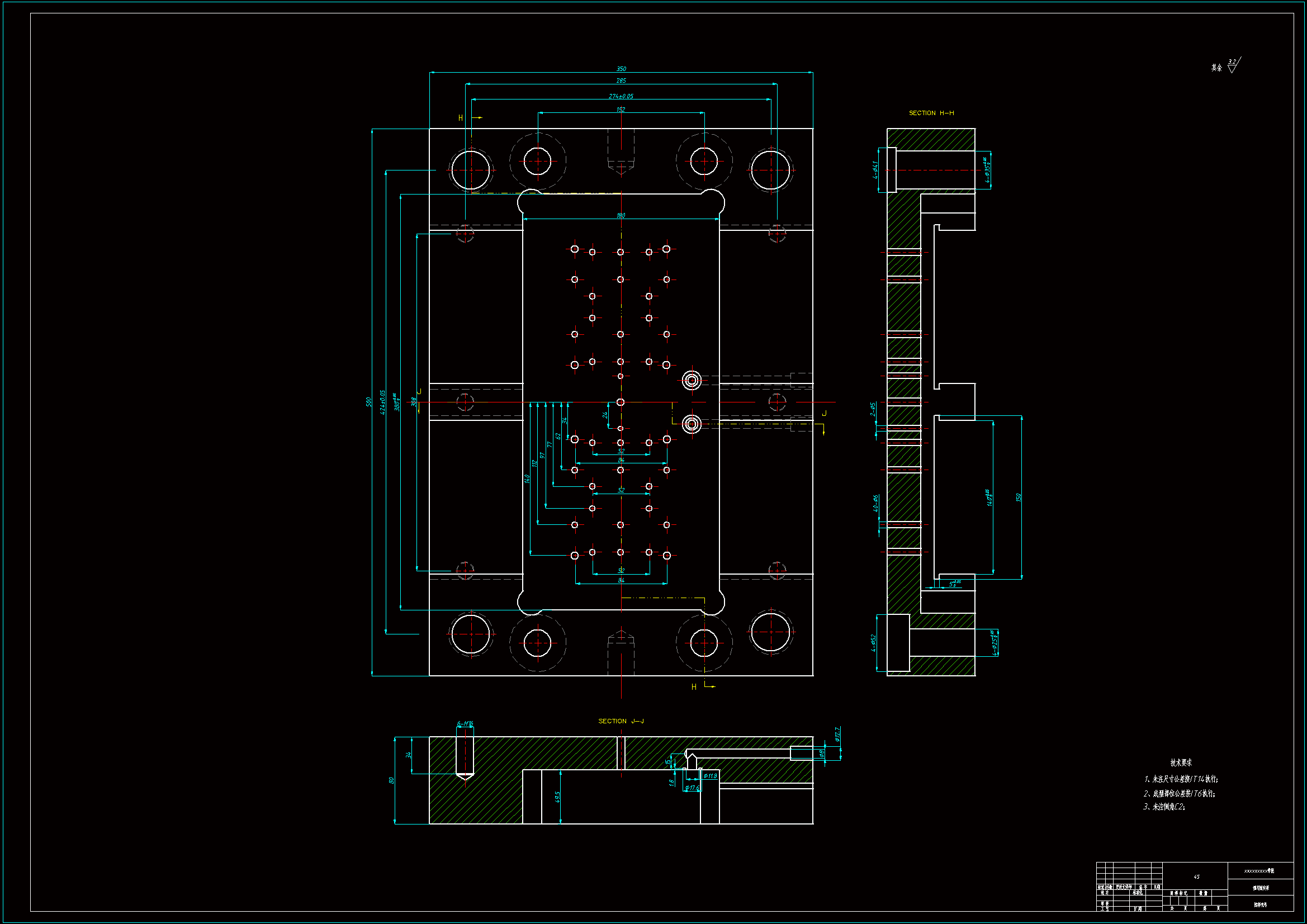Click the 4-Φ52 hole callout

pos(873,643)
